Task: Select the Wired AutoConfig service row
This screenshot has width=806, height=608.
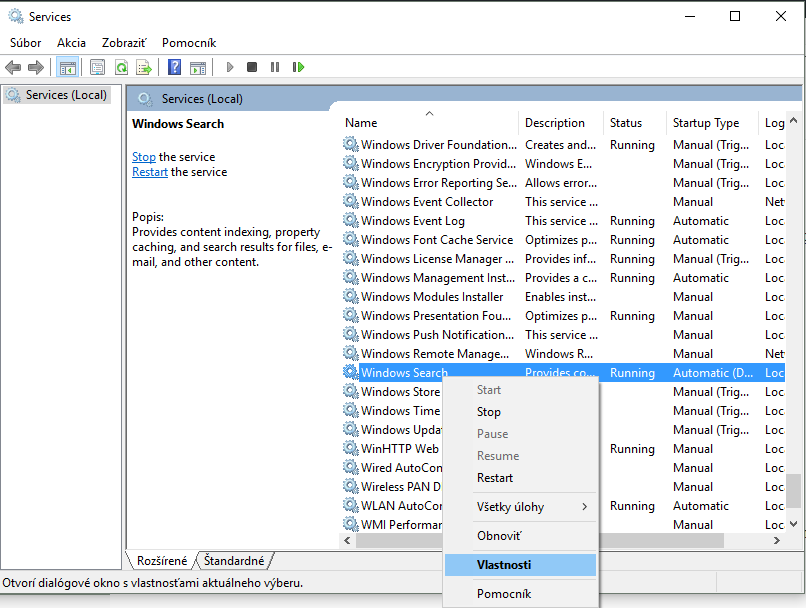Action: 392,468
